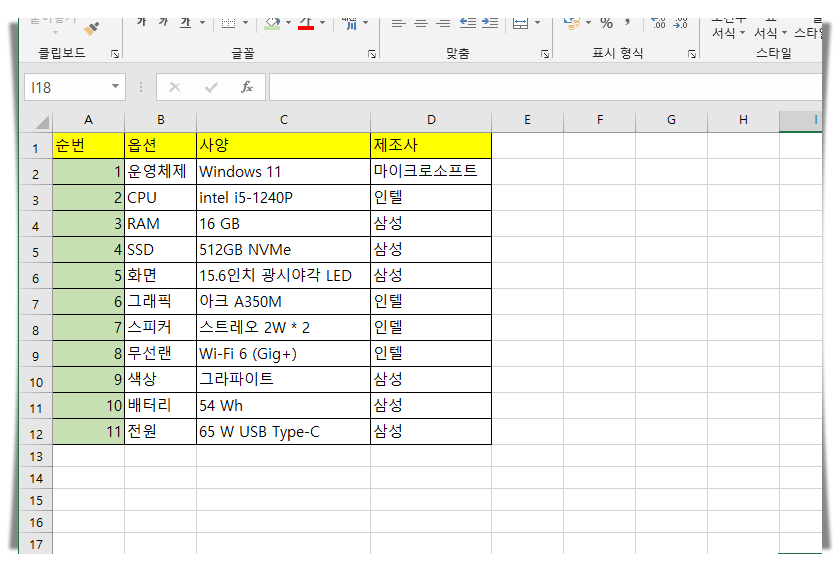Apply the red font color icon
This screenshot has width=840, height=572.
click(x=306, y=22)
